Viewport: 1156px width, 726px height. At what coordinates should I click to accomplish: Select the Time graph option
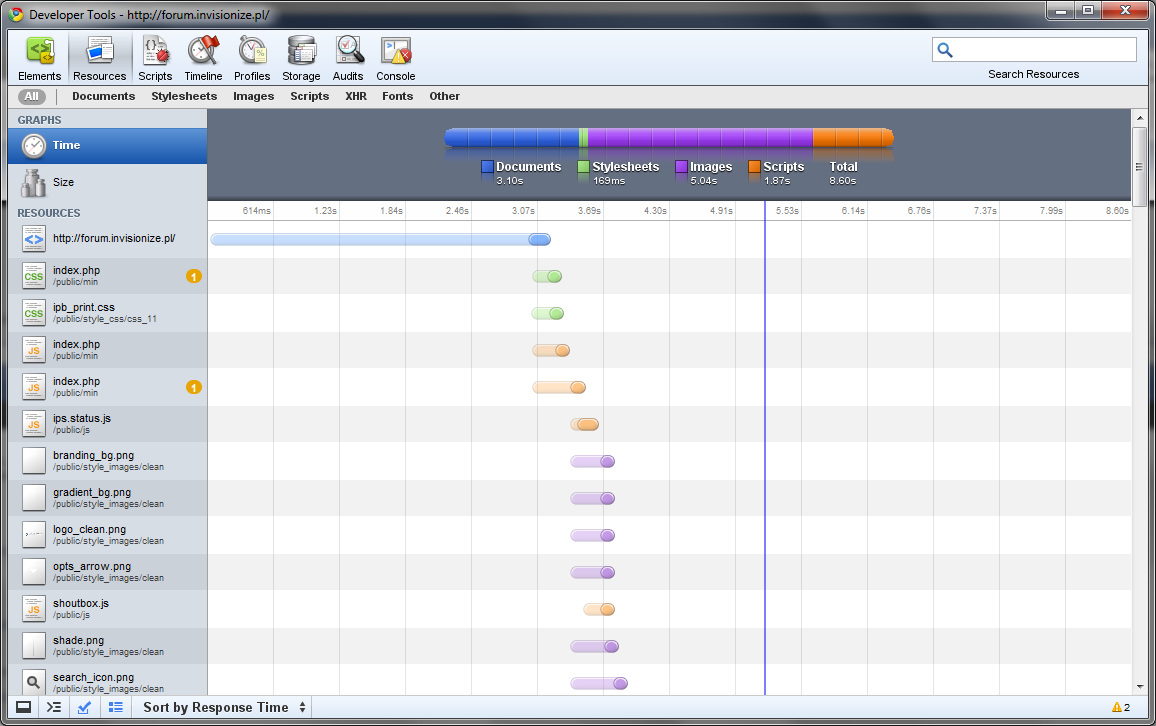click(x=66, y=145)
